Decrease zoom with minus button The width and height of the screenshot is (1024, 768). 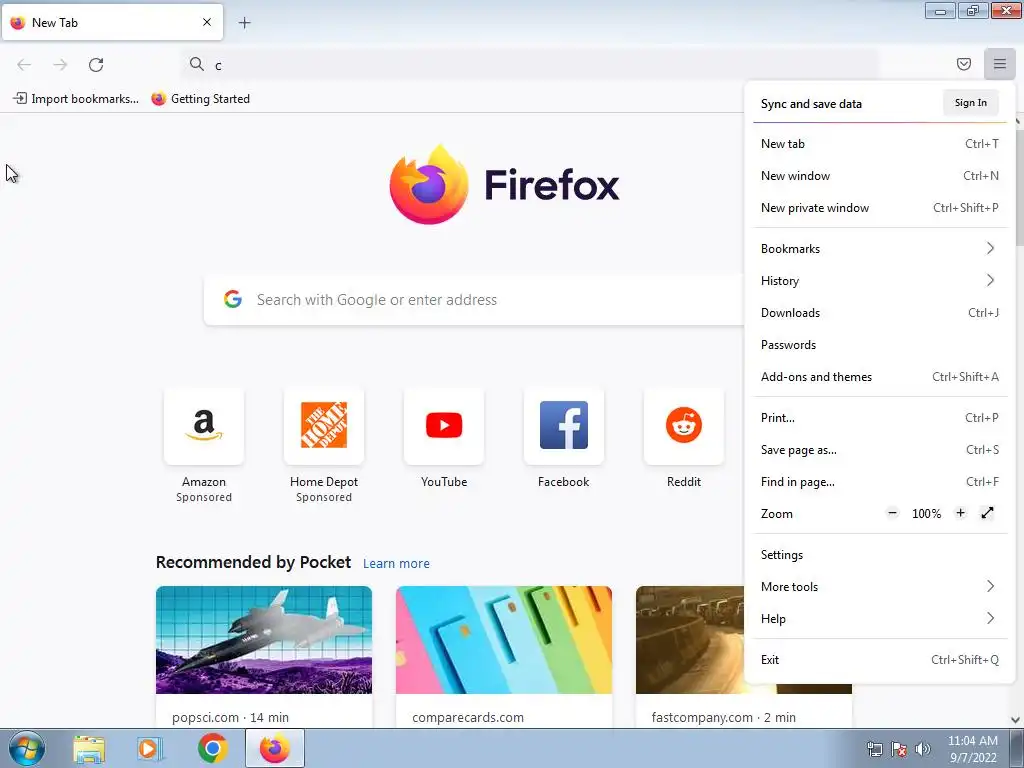click(x=892, y=513)
